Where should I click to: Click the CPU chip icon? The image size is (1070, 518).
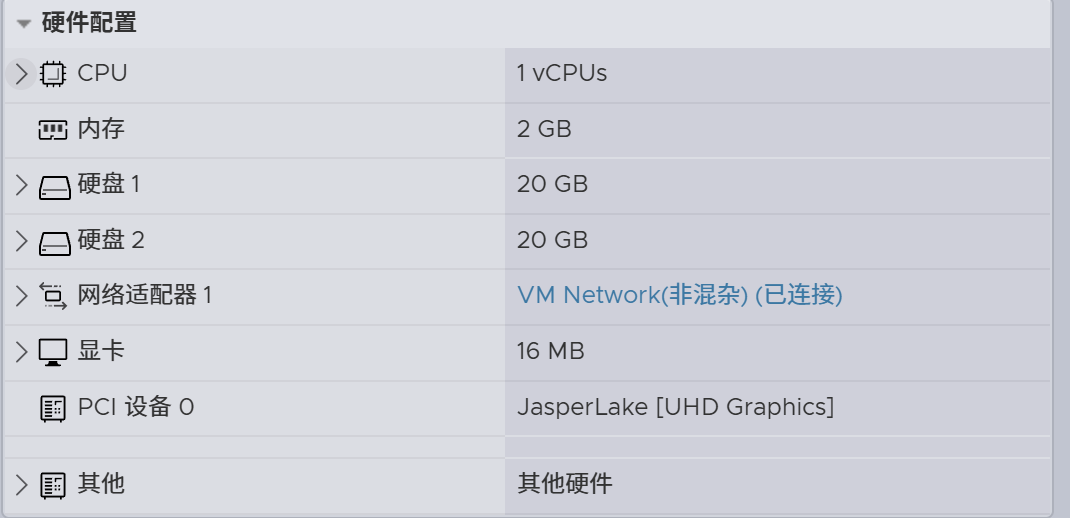click(x=53, y=74)
